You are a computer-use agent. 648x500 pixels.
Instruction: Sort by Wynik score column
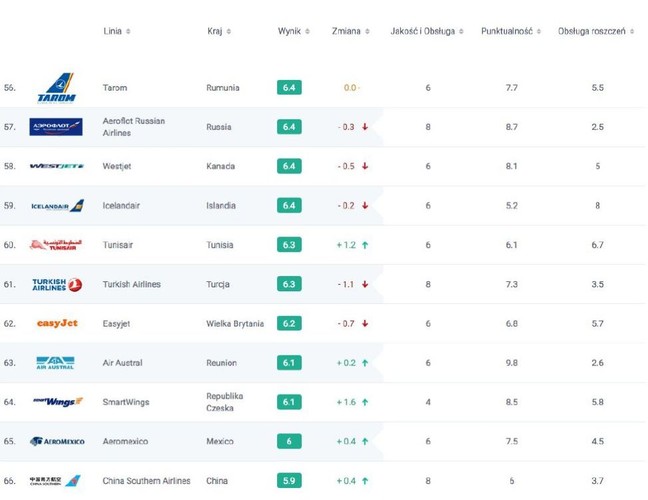point(293,31)
